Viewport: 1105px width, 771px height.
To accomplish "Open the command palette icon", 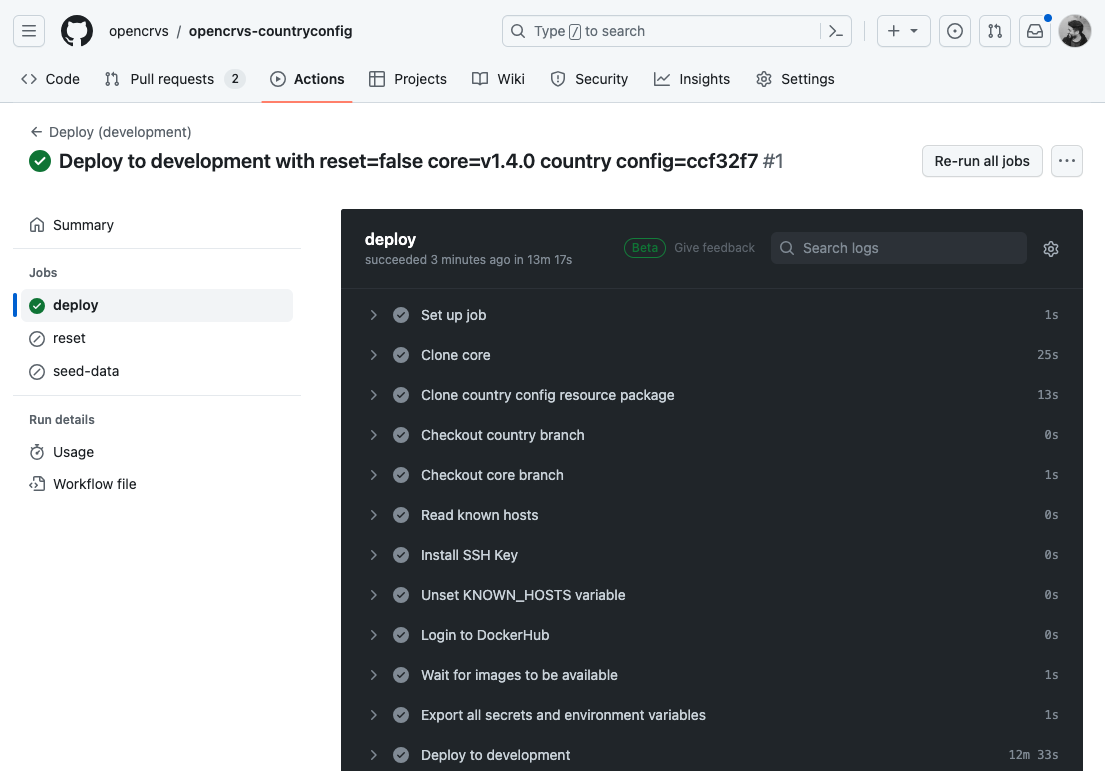I will click(x=837, y=31).
